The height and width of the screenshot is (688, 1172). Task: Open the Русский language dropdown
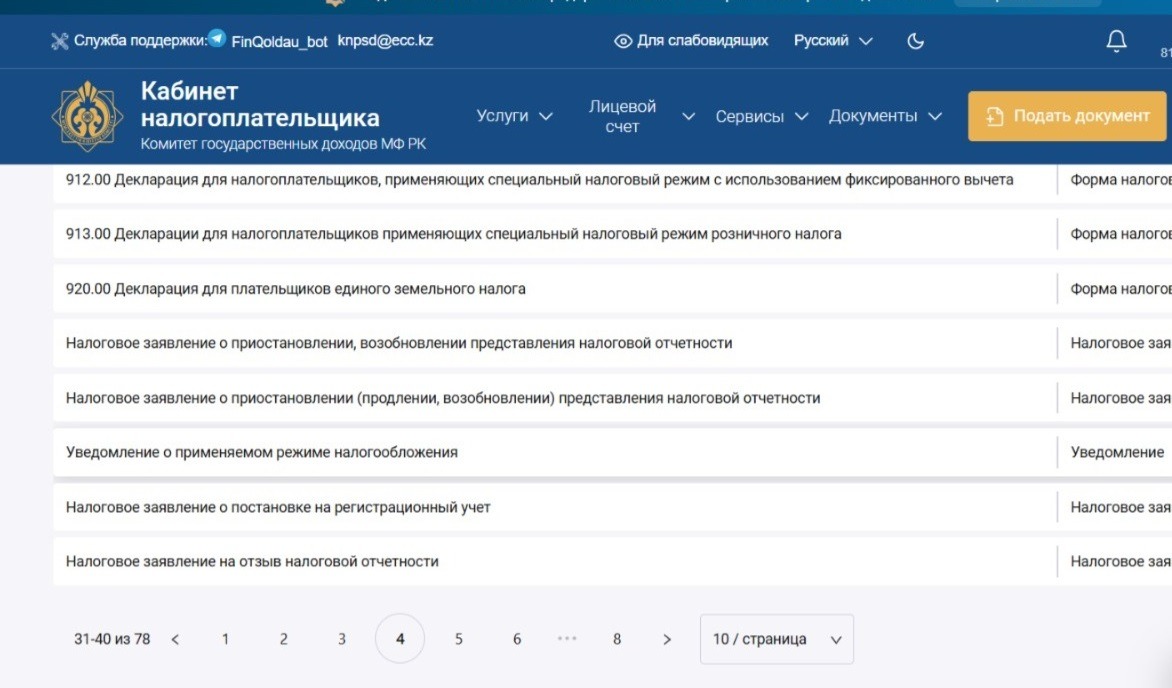point(832,41)
